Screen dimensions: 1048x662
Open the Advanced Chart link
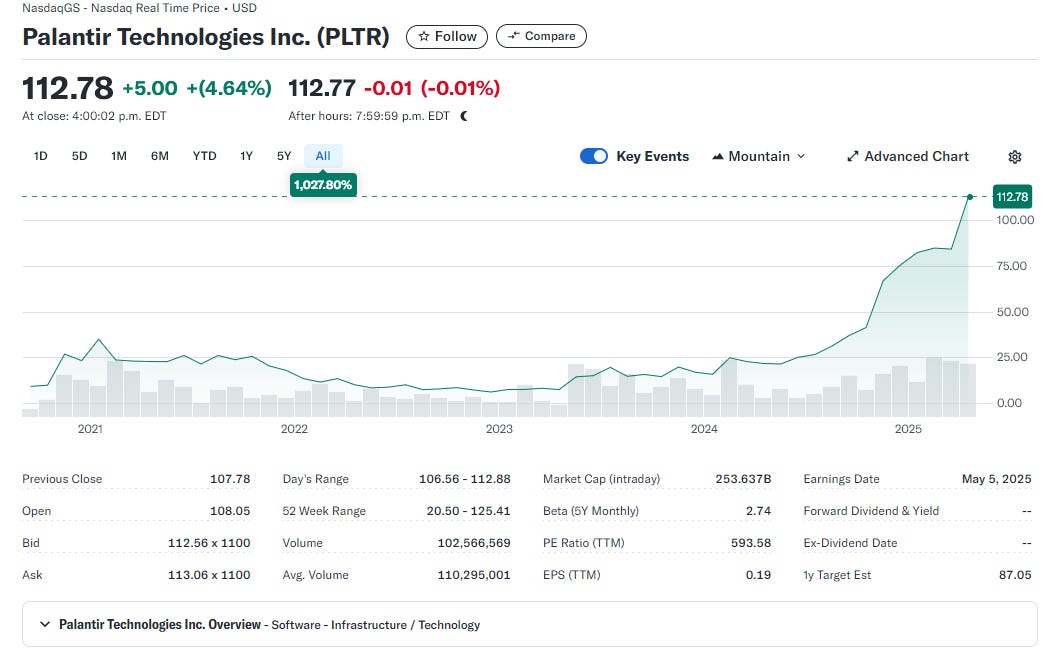tap(908, 156)
